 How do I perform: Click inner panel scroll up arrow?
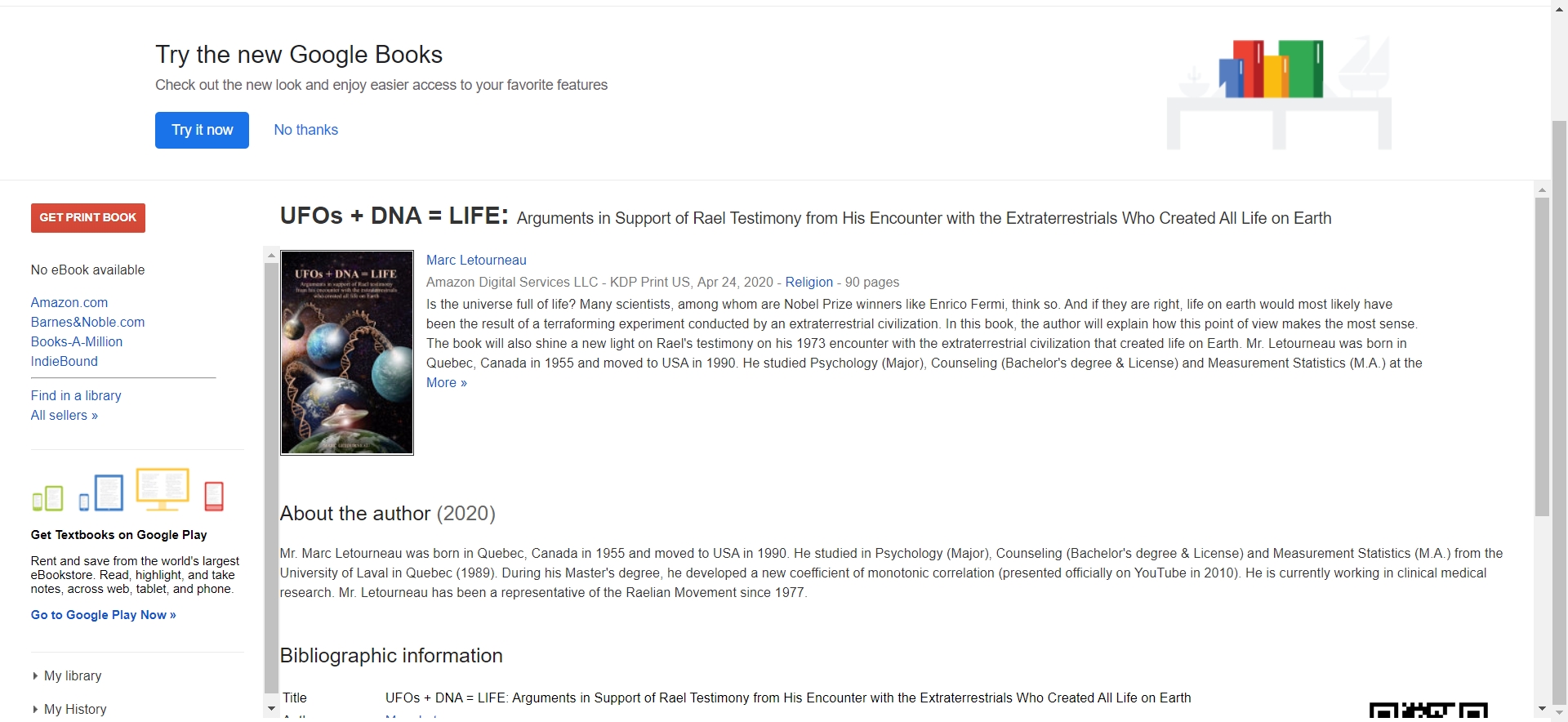coord(271,256)
